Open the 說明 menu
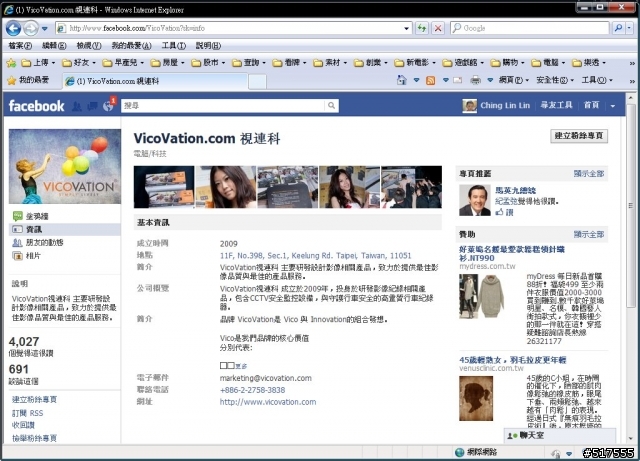Viewport: 640px width, 461px height. tap(208, 45)
